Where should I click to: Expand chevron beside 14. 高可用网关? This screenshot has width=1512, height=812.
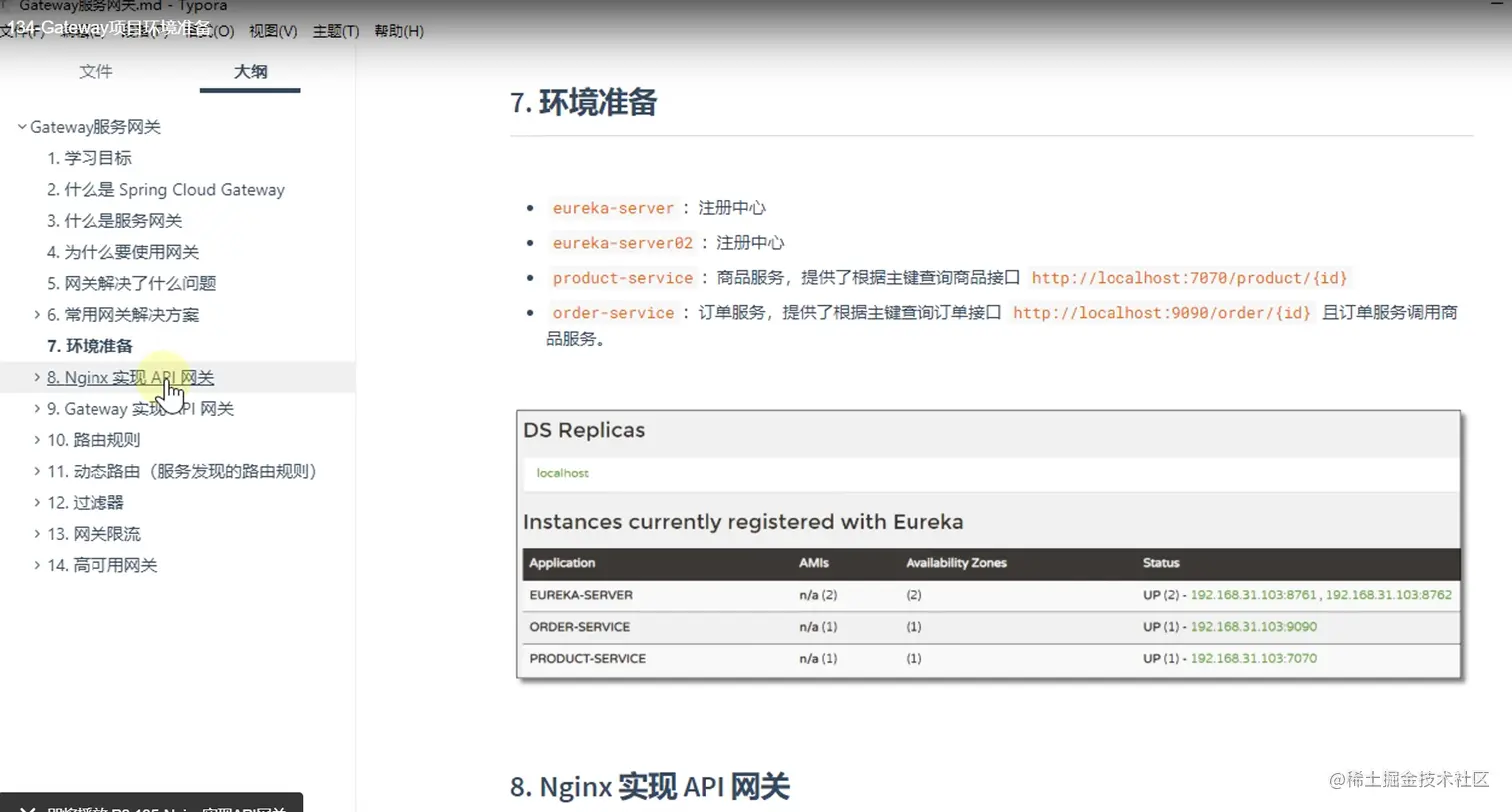pyautogui.click(x=38, y=565)
